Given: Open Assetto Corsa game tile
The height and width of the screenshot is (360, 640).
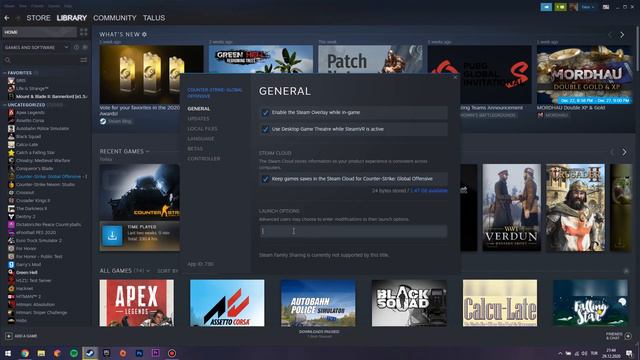Looking at the screenshot, I should click(227, 303).
